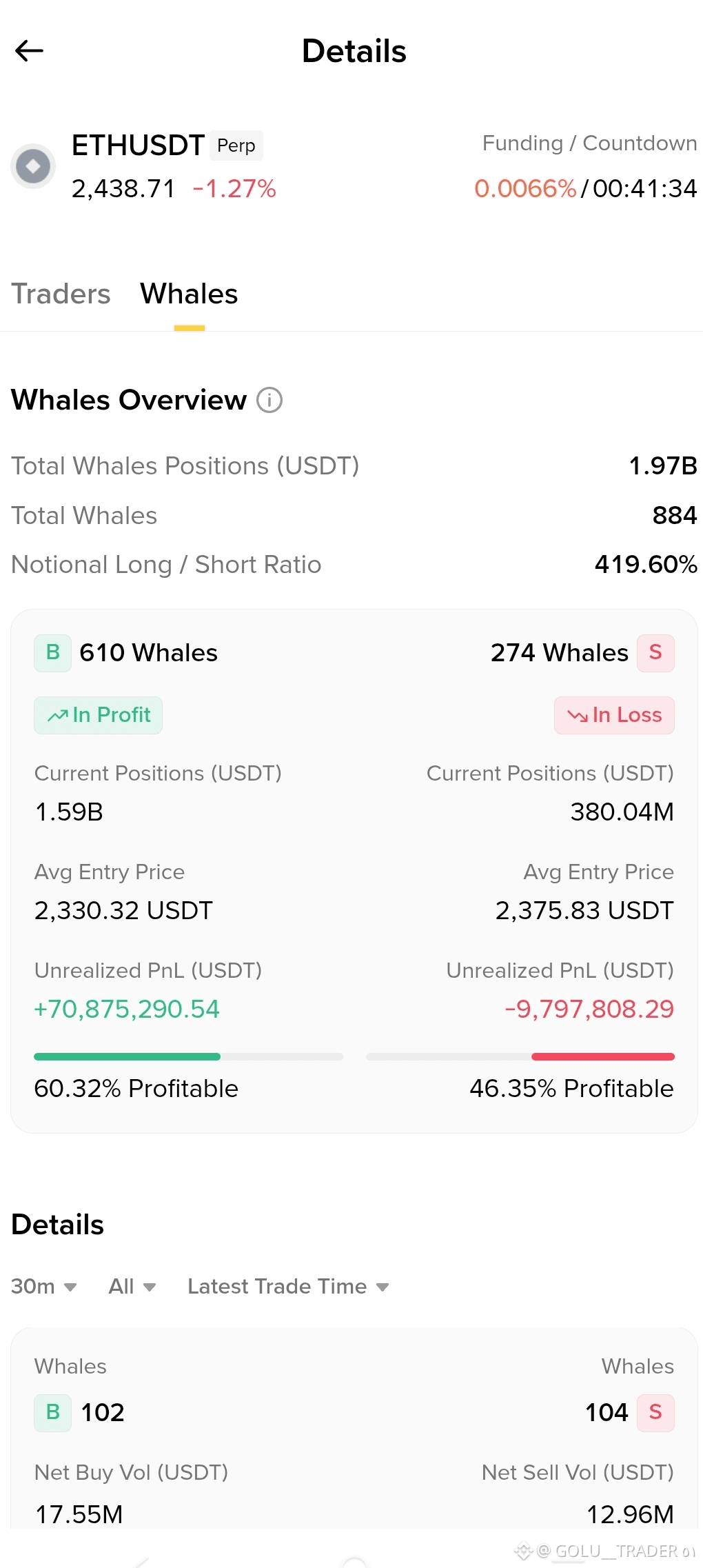Tap the funding rate 0.0066% value

pos(525,188)
